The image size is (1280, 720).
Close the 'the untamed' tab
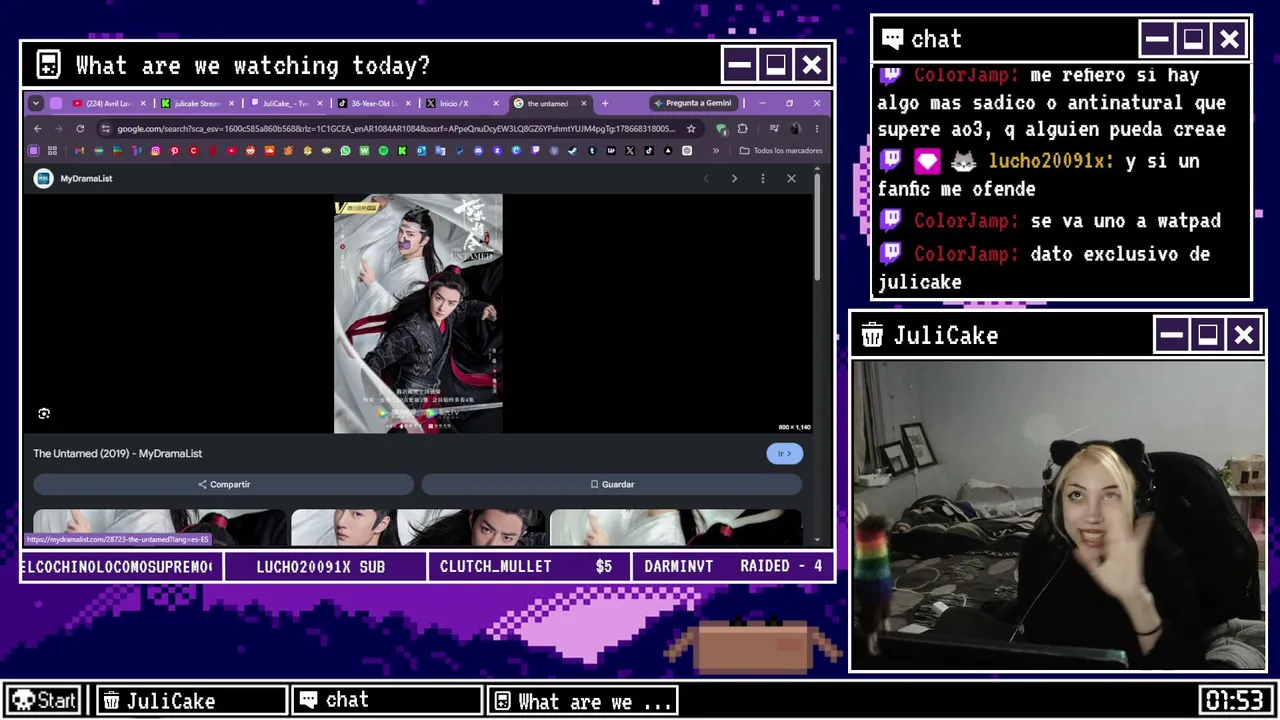tap(584, 103)
